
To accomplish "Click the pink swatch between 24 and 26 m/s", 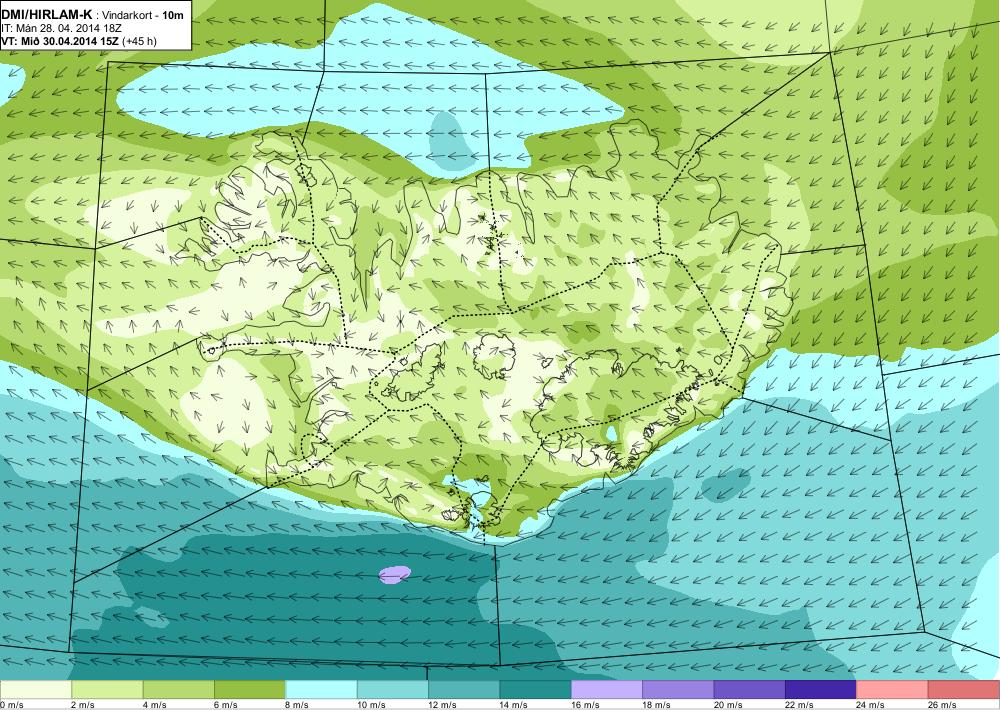I will [x=893, y=690].
